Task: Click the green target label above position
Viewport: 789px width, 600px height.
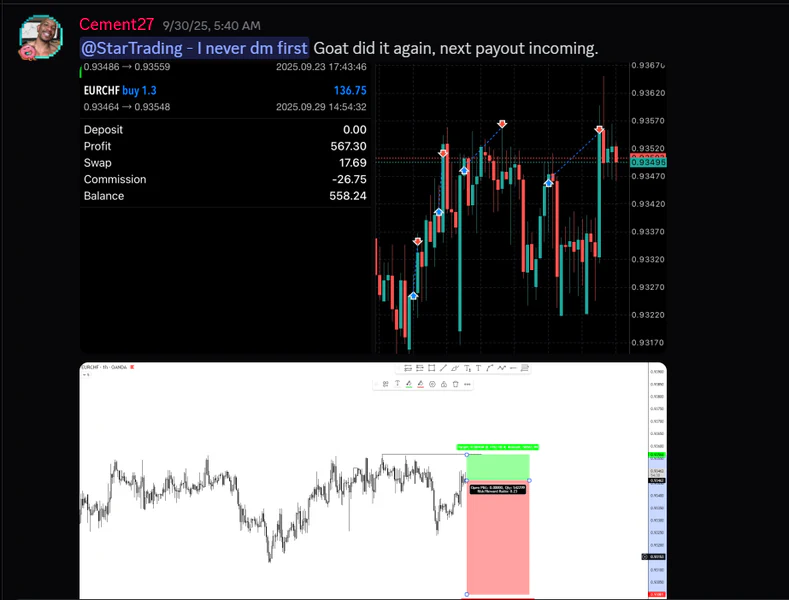Action: [498, 447]
